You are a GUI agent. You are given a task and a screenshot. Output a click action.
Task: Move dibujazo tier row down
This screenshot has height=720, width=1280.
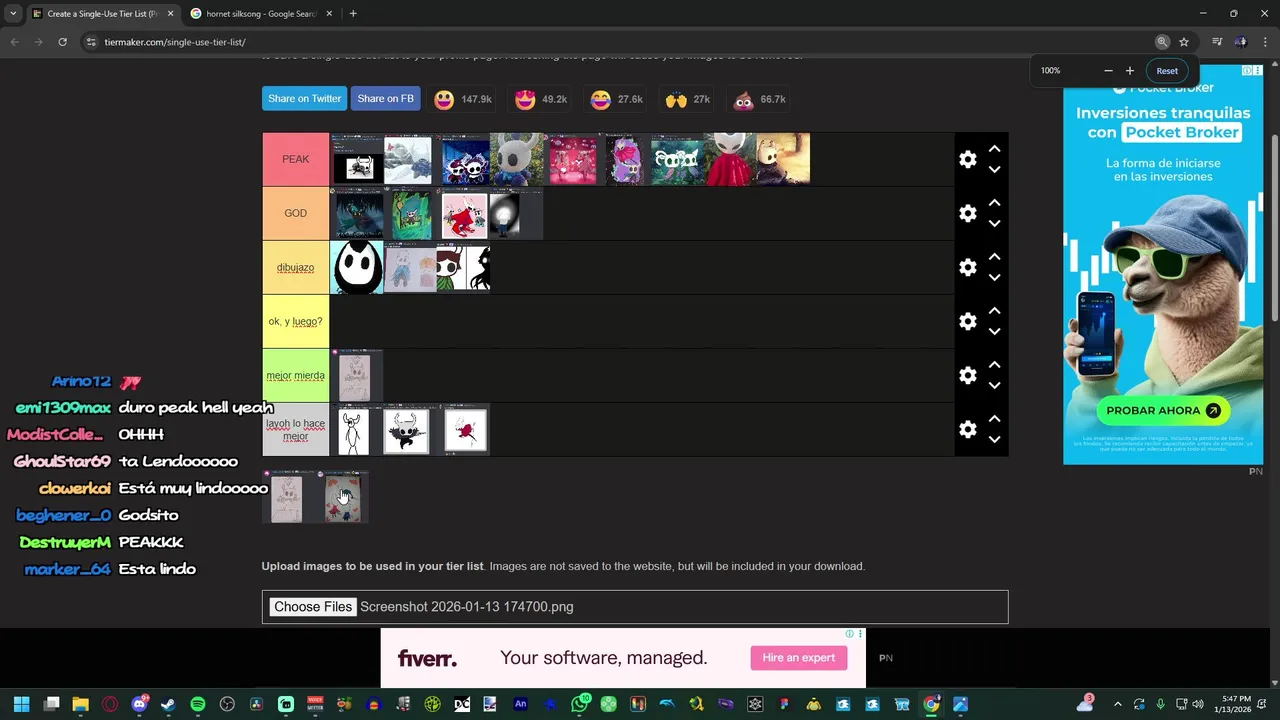click(994, 278)
